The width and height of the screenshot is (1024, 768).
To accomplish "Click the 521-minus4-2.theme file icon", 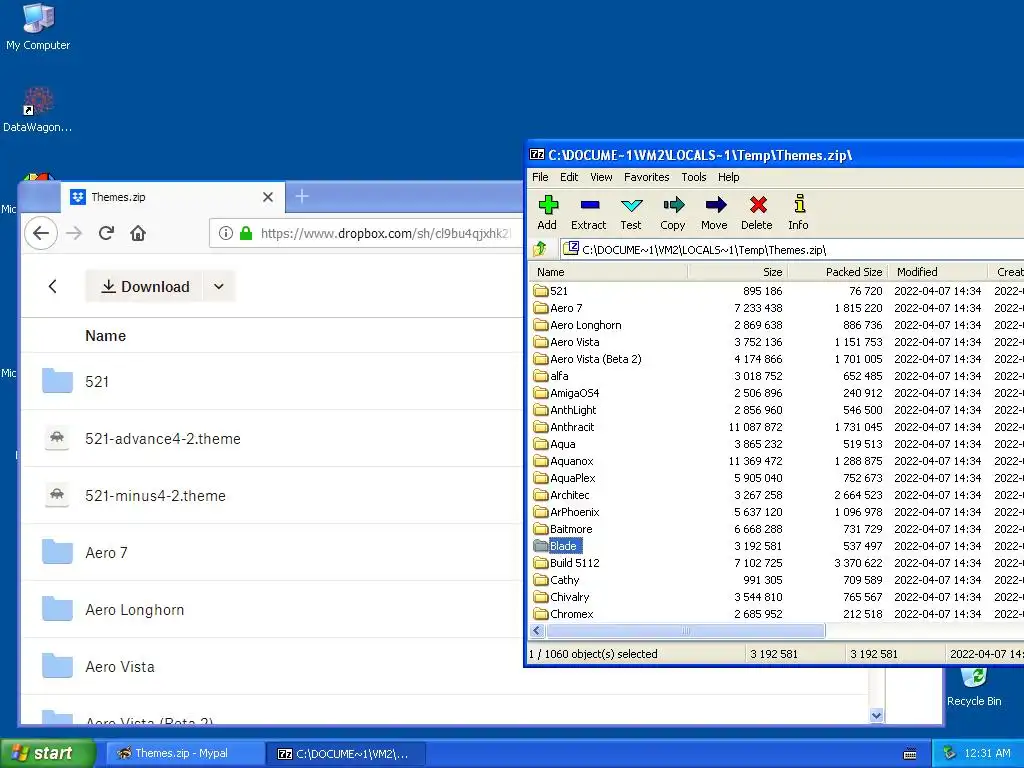I will tap(57, 494).
